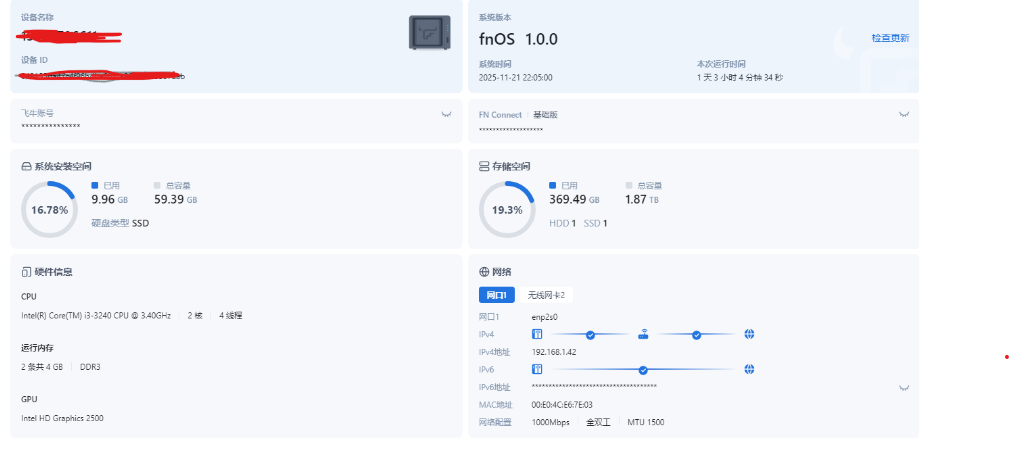The height and width of the screenshot is (476, 1010).
Task: Click the Intel HD Graphics 2500 text
Action: click(62, 418)
